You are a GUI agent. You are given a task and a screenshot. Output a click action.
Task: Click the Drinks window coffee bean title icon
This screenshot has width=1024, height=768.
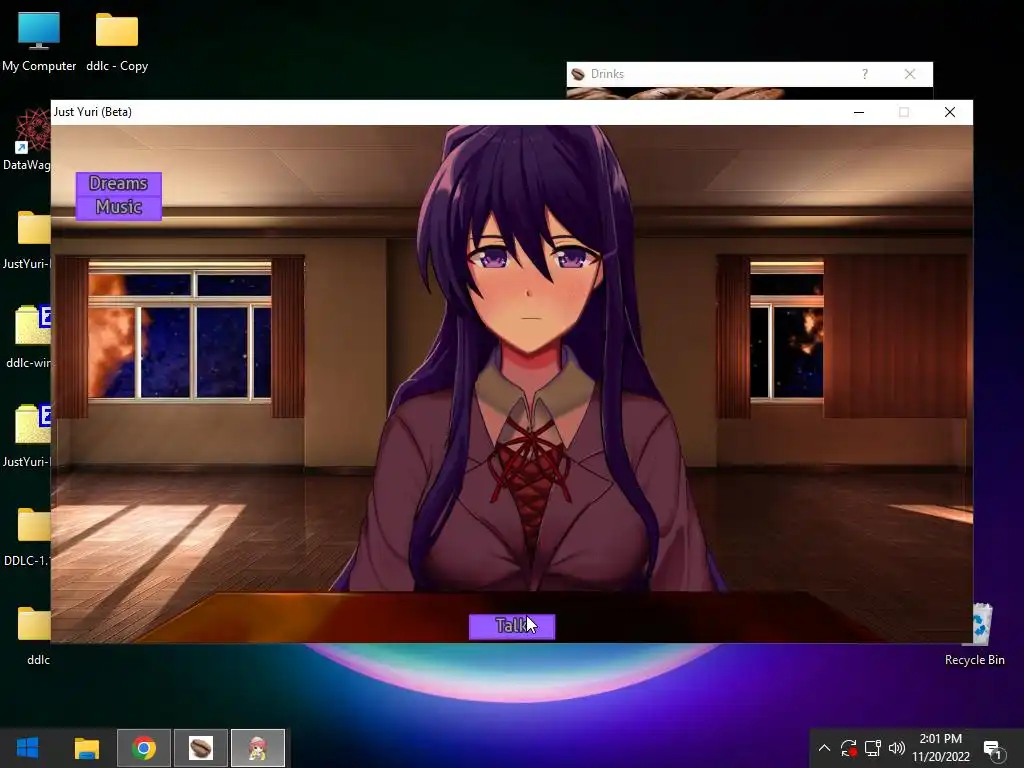point(578,74)
